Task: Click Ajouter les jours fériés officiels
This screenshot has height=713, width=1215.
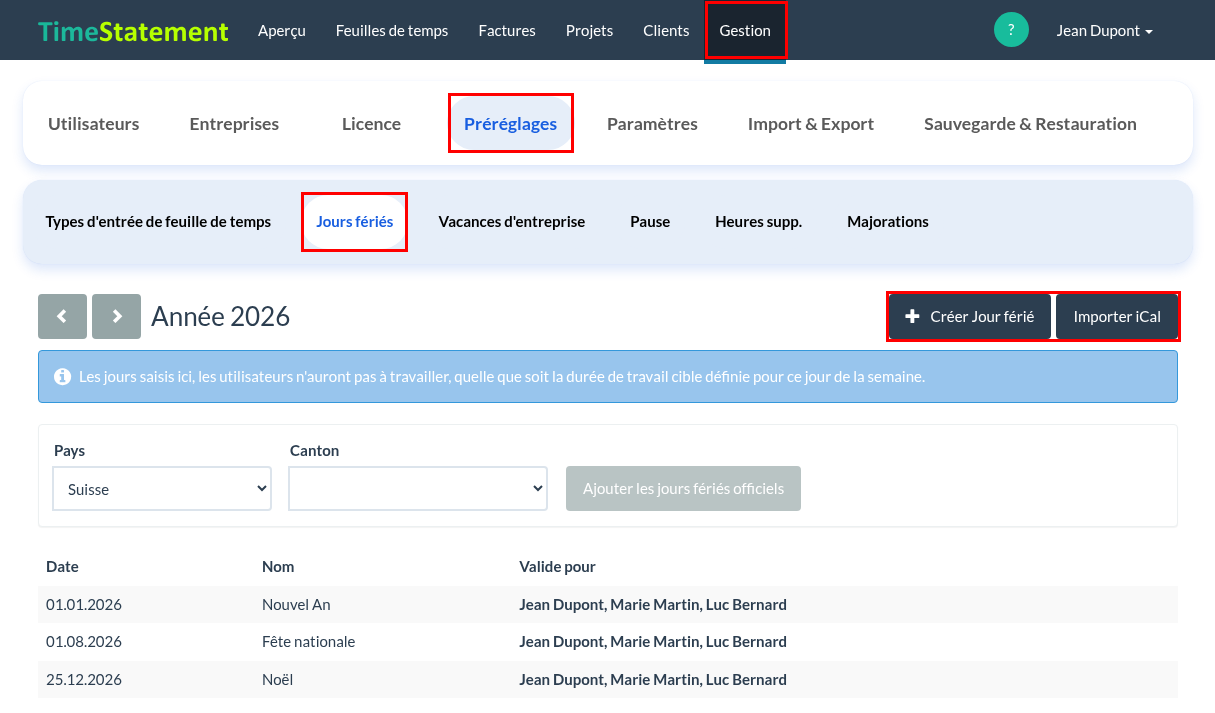Action: point(683,489)
